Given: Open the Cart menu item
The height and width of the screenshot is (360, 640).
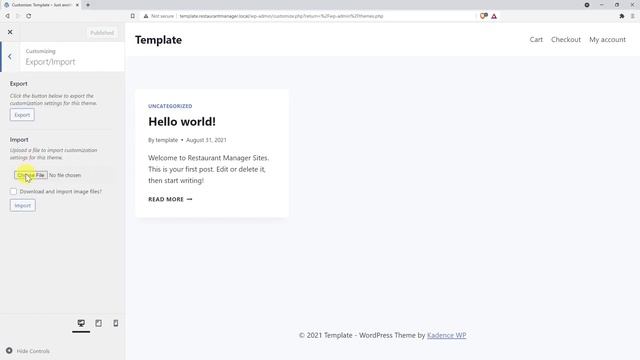Looking at the screenshot, I should pos(536,40).
